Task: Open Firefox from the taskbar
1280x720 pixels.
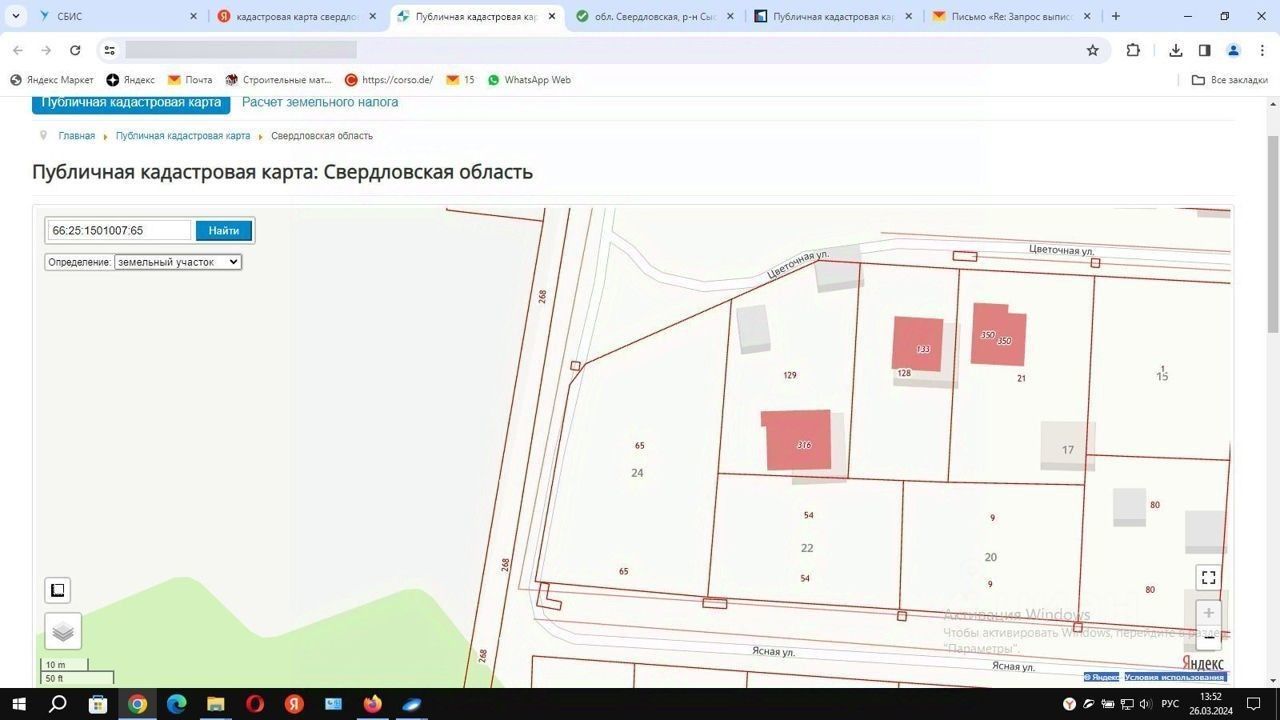Action: [x=373, y=704]
